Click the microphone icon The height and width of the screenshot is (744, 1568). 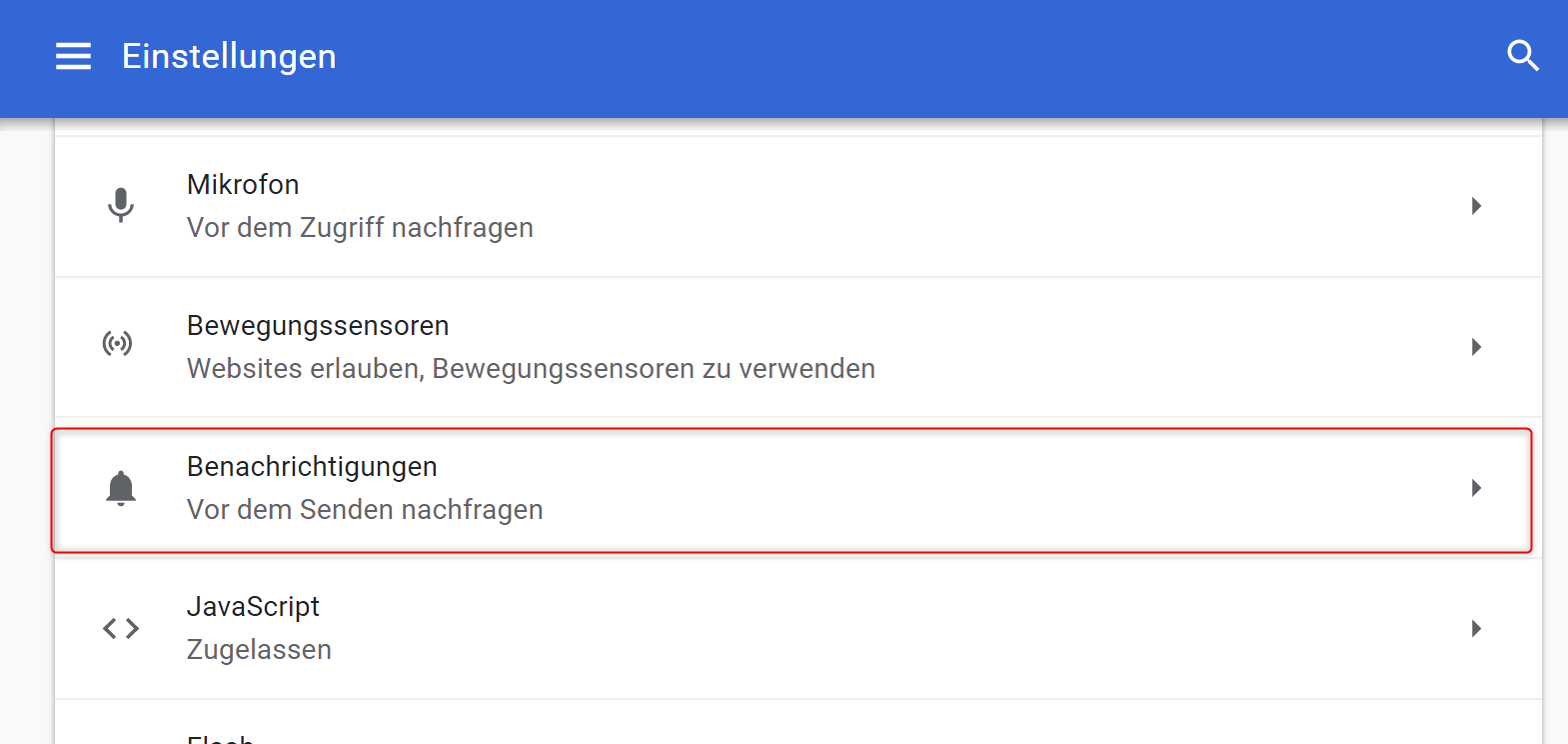tap(121, 205)
